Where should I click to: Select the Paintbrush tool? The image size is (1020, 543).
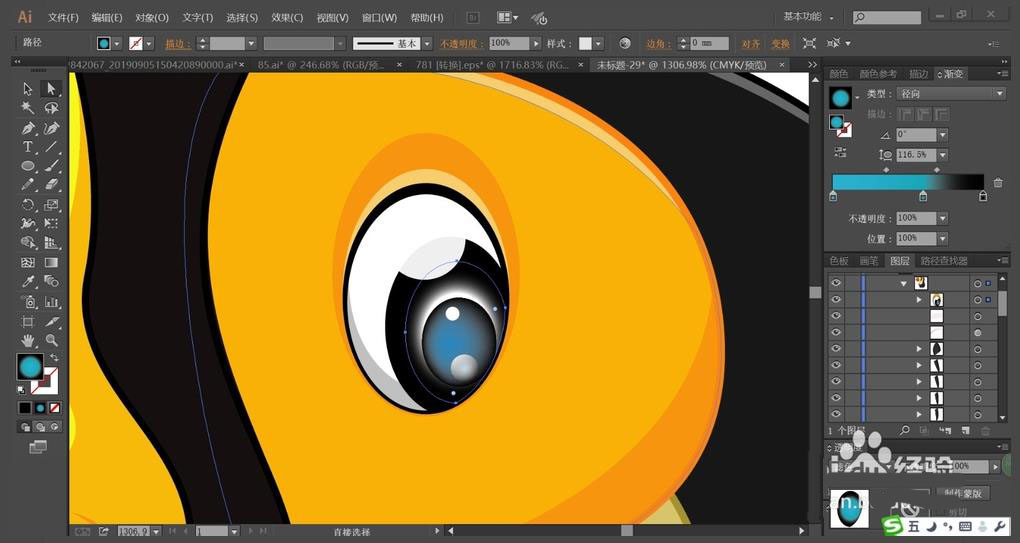click(51, 166)
